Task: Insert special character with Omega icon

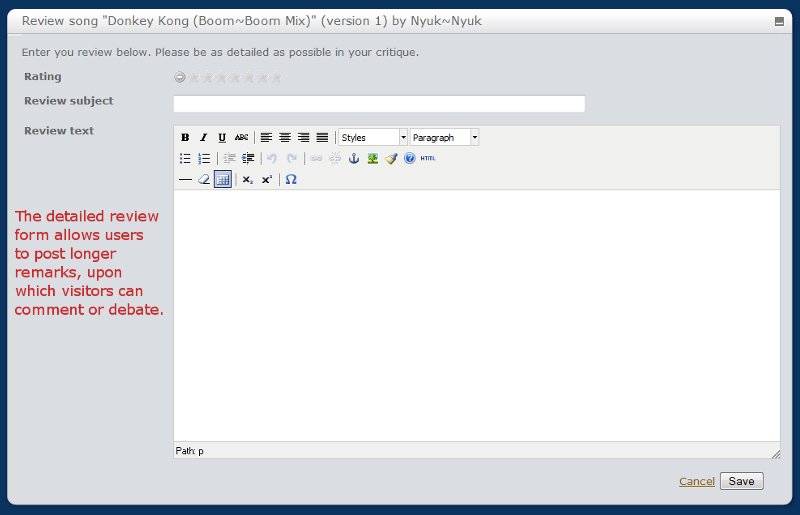Action: point(291,179)
